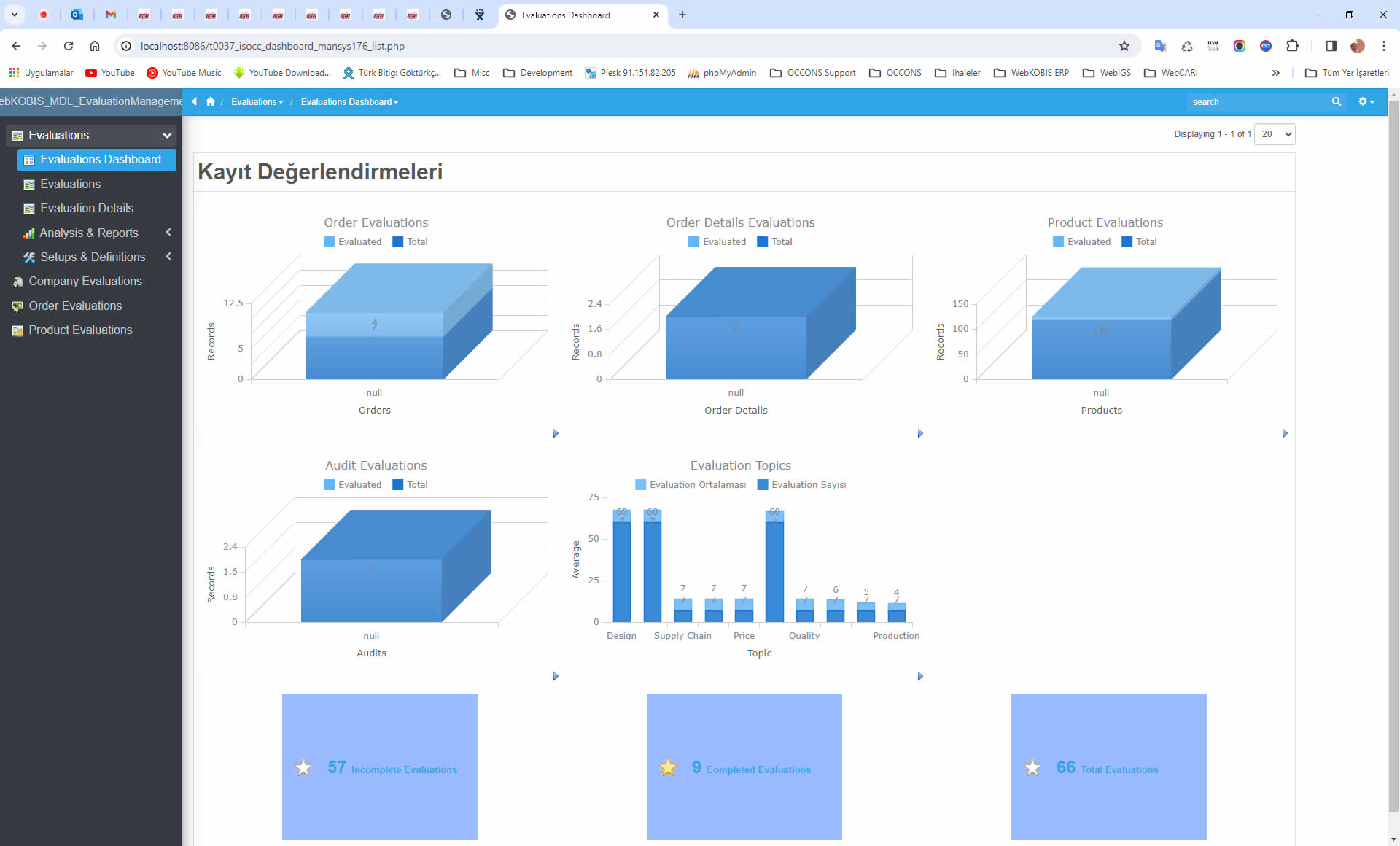Open the WebKOBIS ERP bookmarks folder
The height and width of the screenshot is (846, 1400).
[1032, 73]
